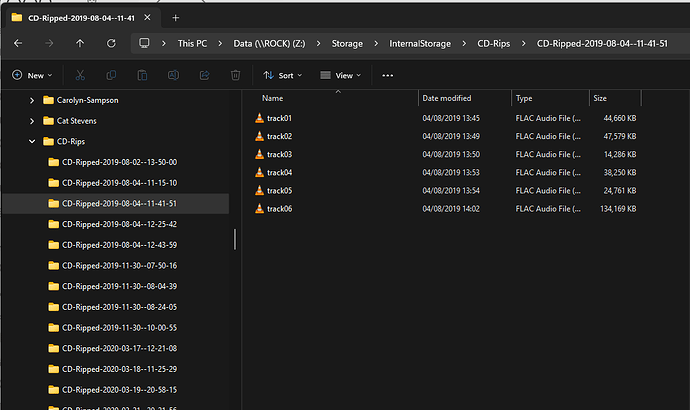Screen dimensions: 690x410
Task: Sort by Name column header
Action: tap(272, 98)
